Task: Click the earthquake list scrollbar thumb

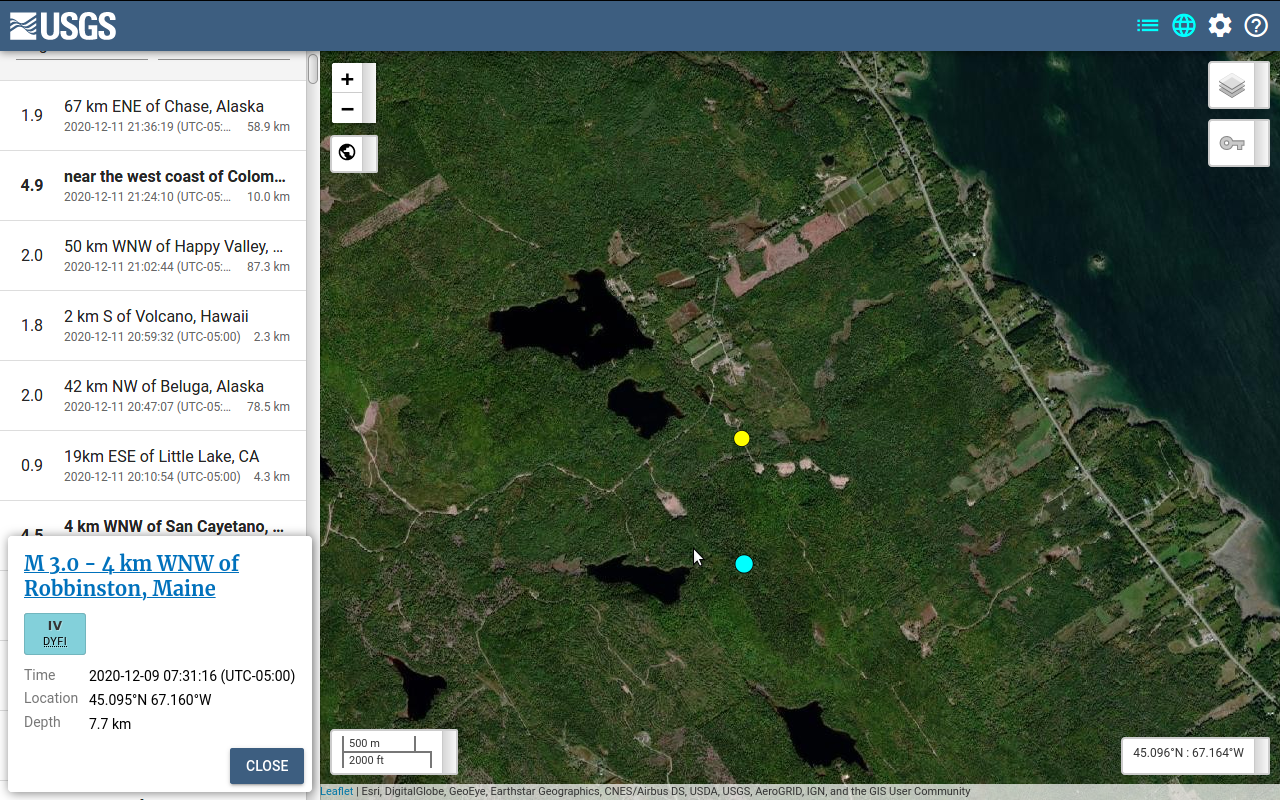Action: [313, 69]
